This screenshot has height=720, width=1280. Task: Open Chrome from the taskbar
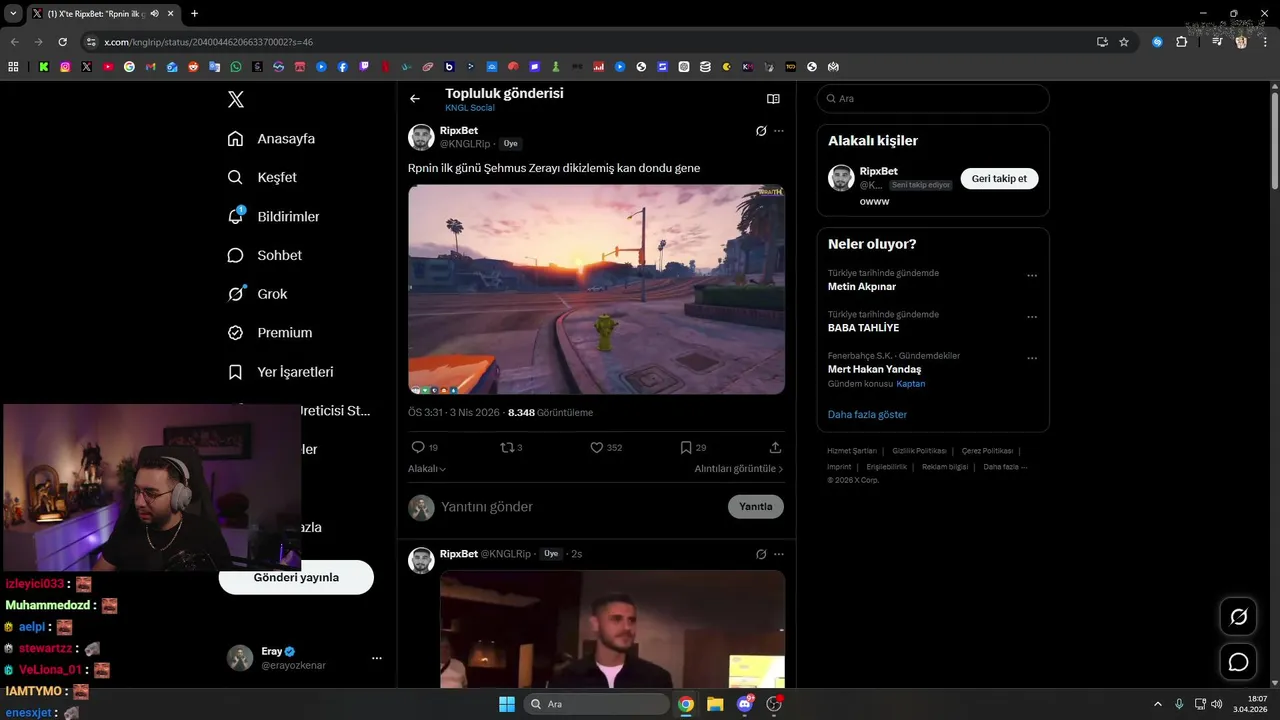[x=686, y=704]
